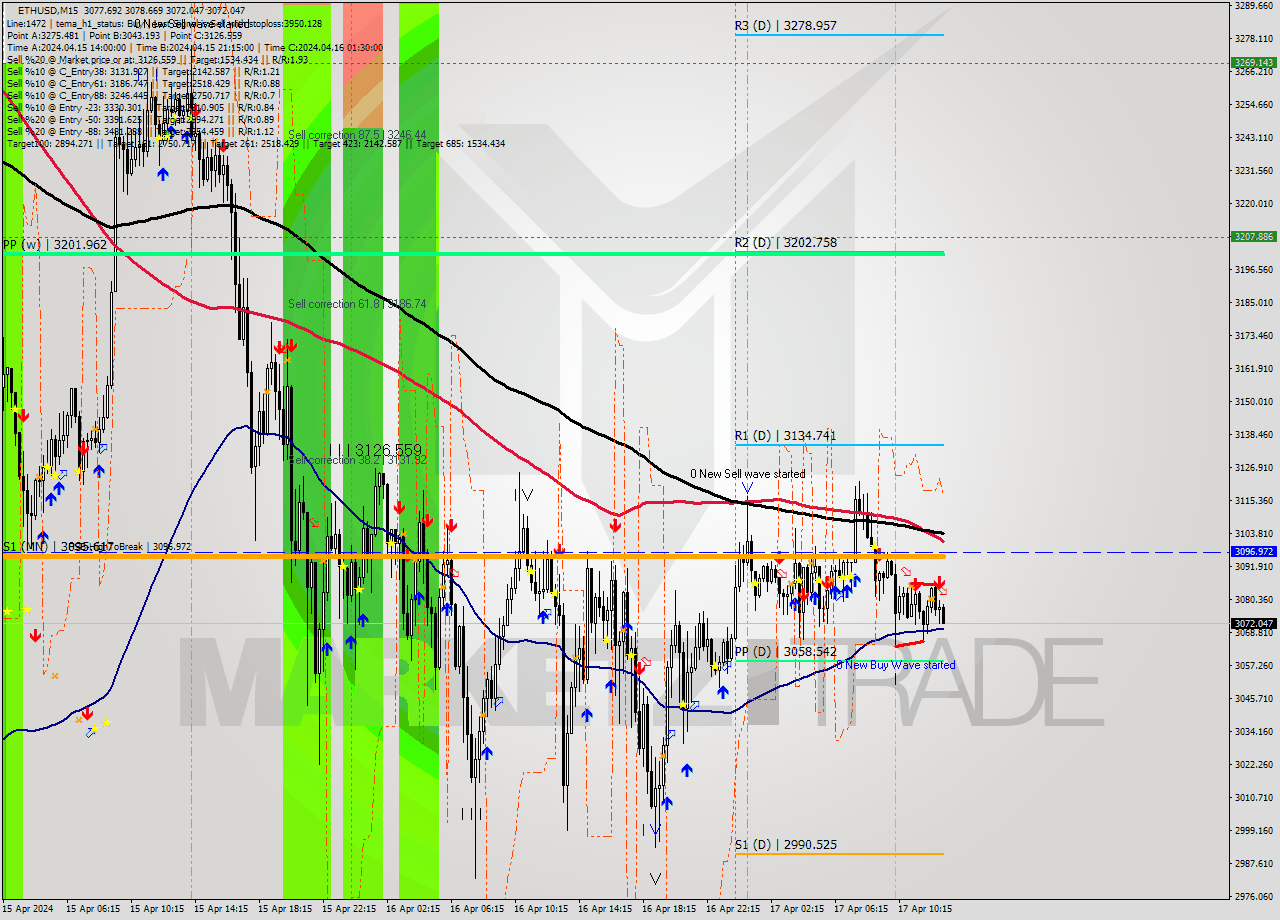The height and width of the screenshot is (920, 1280).
Task: Click the '16 Apr 18:15' time axis label
Action: click(x=669, y=909)
